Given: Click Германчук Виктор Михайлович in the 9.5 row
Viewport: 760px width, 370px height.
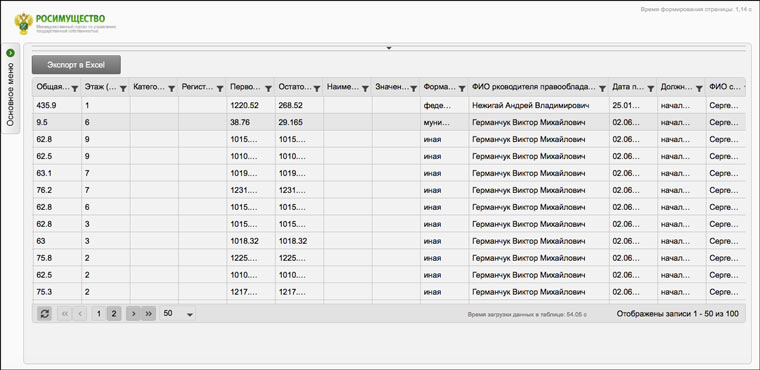Looking at the screenshot, I should point(539,123).
